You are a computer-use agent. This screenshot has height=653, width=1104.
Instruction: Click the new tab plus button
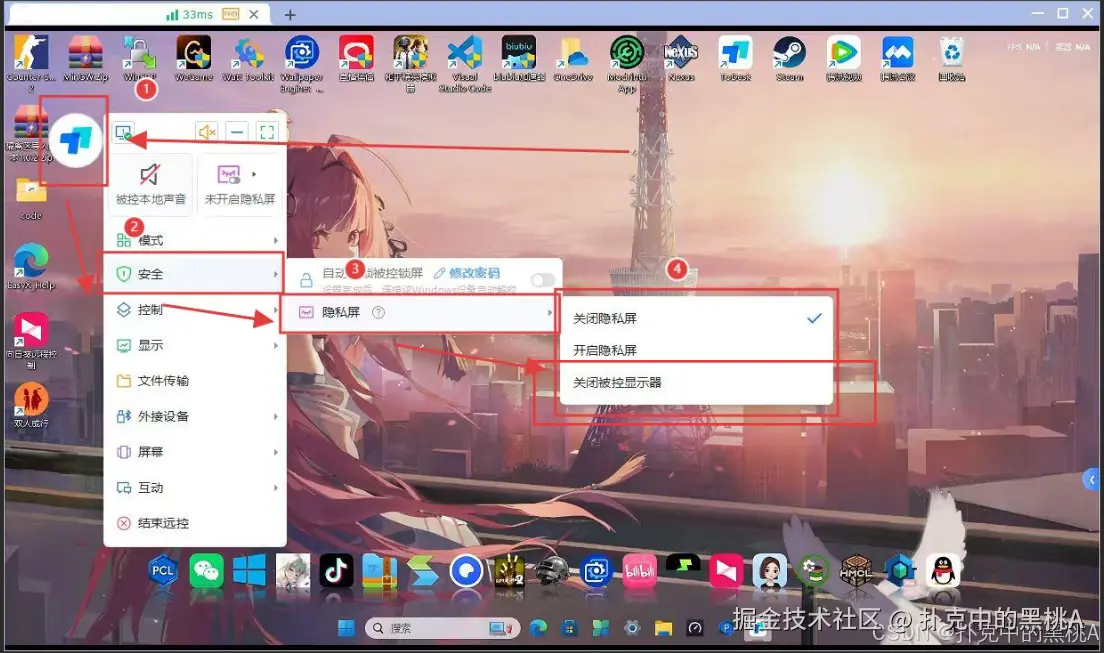coord(290,15)
